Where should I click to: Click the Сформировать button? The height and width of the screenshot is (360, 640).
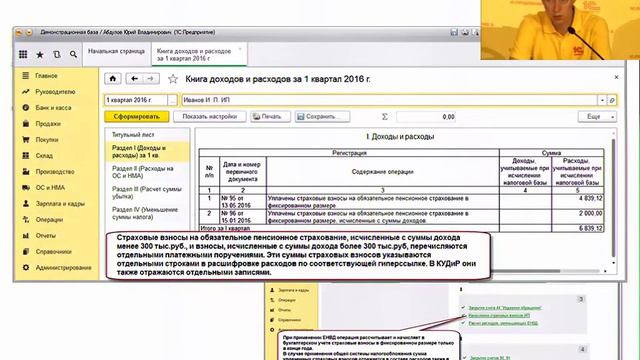pyautogui.click(x=136, y=117)
